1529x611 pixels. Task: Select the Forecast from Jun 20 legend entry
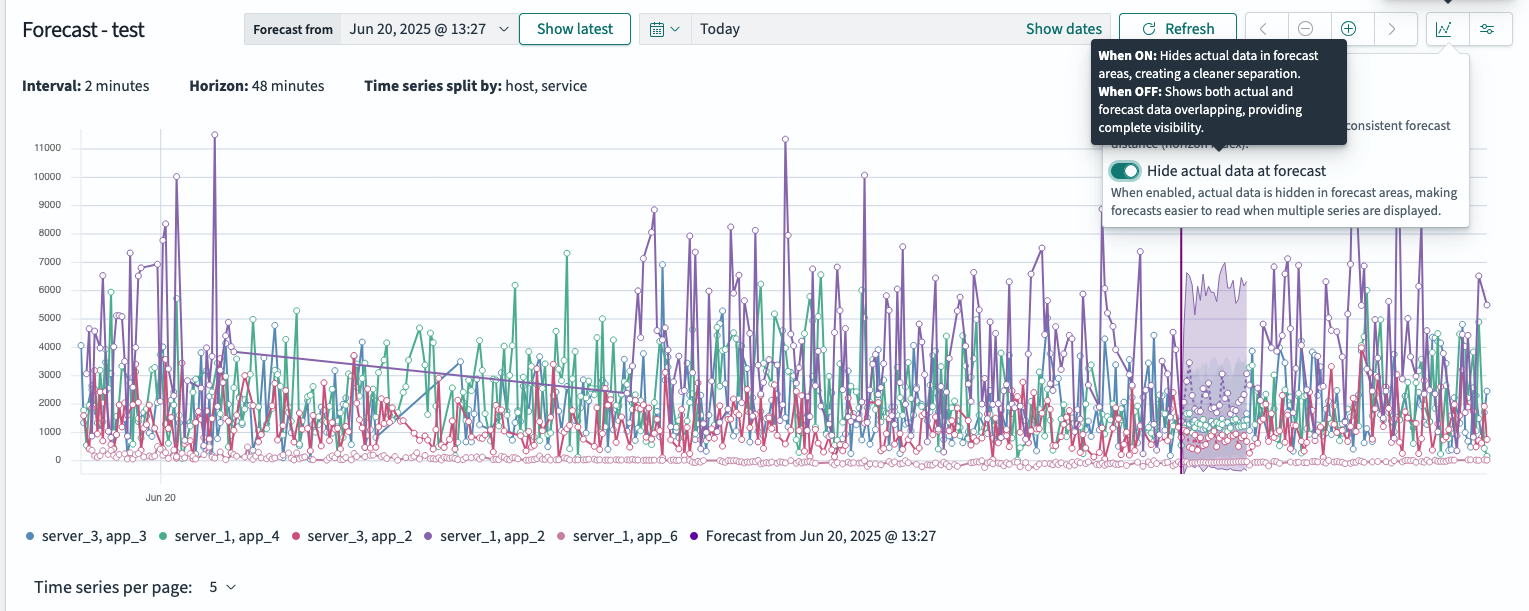[820, 536]
